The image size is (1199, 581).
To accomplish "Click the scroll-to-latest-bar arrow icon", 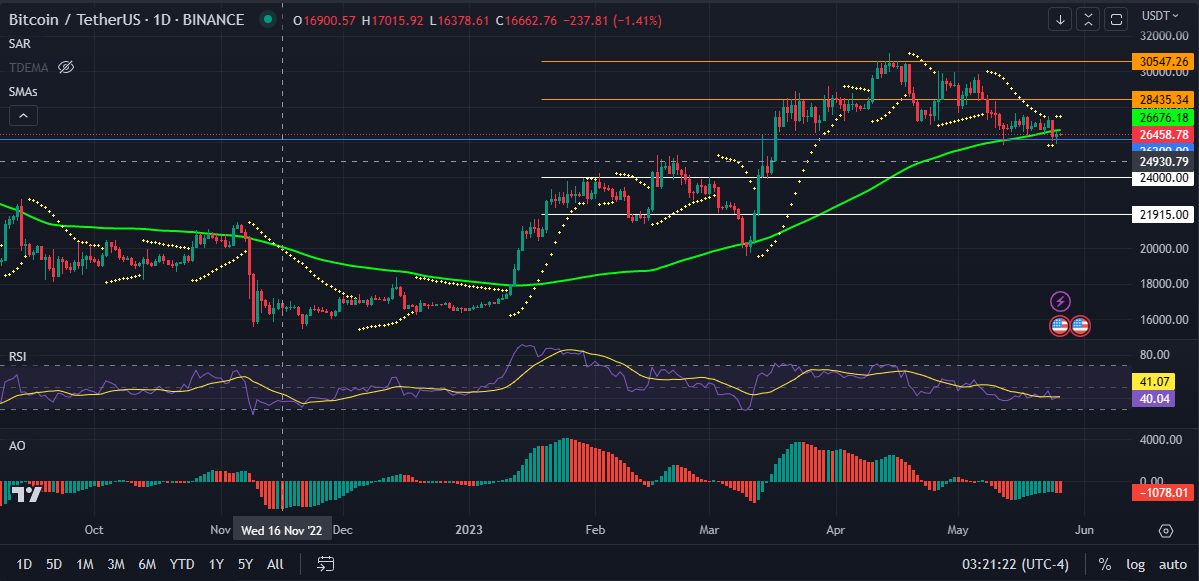I will 1060,19.
